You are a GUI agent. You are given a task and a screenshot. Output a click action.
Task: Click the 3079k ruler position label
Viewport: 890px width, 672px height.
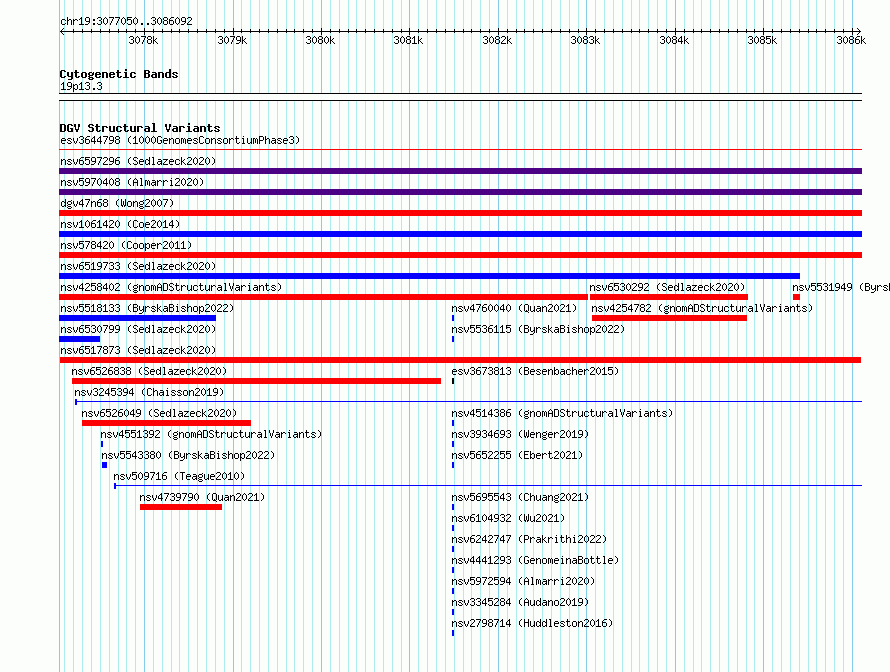point(232,40)
